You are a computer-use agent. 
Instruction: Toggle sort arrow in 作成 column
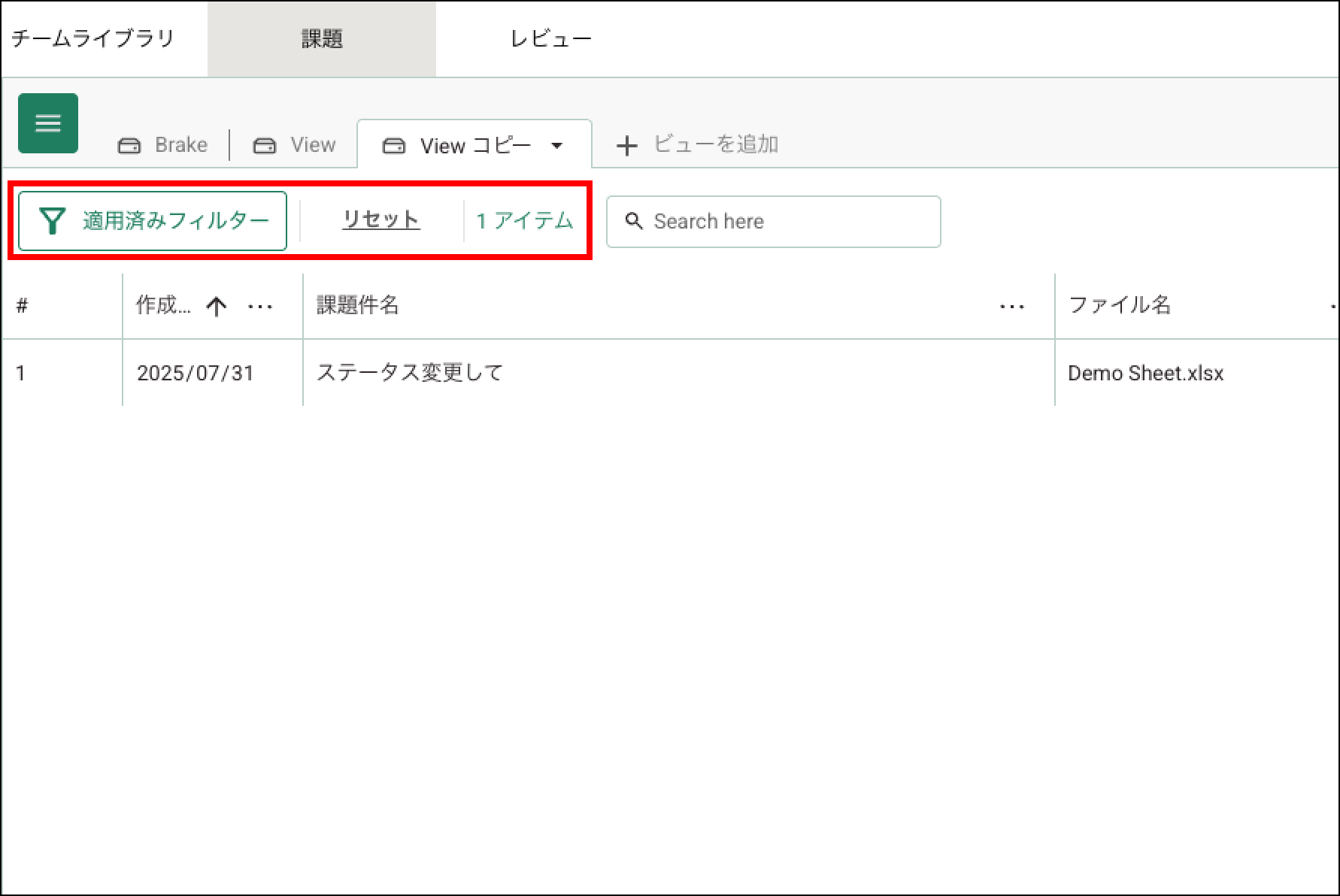tap(217, 306)
